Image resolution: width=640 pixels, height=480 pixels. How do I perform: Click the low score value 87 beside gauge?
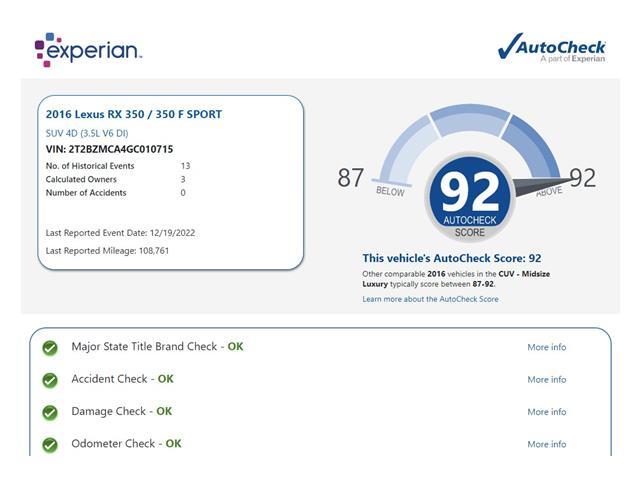tap(351, 178)
